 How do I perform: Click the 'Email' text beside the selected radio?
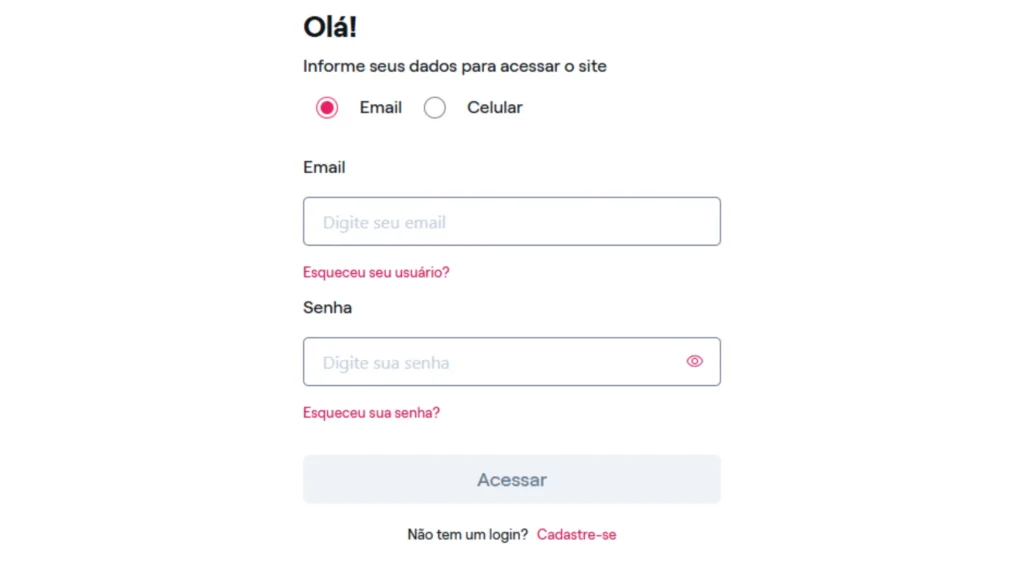point(381,107)
